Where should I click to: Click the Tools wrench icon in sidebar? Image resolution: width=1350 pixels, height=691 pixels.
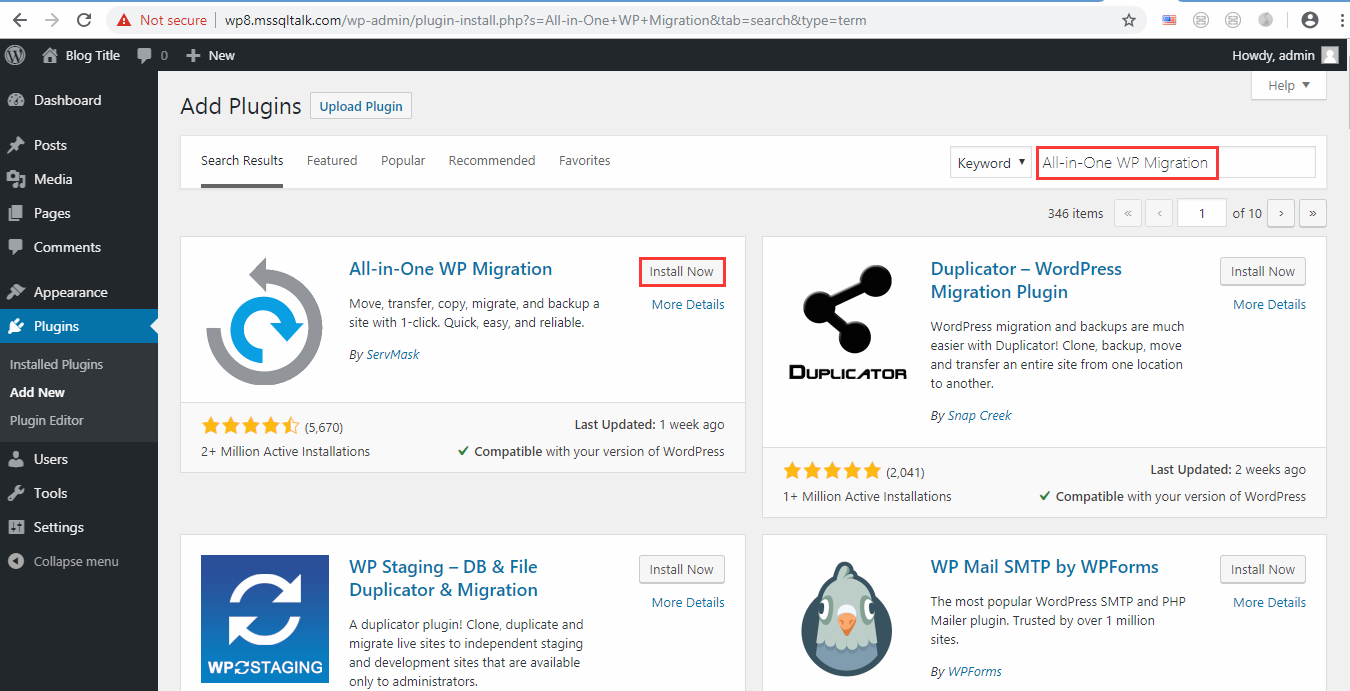pyautogui.click(x=16, y=493)
